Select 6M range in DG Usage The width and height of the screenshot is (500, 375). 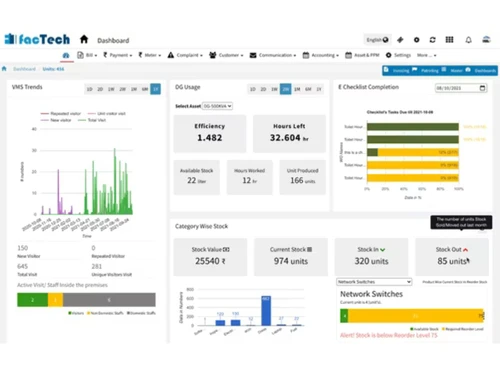coord(308,89)
